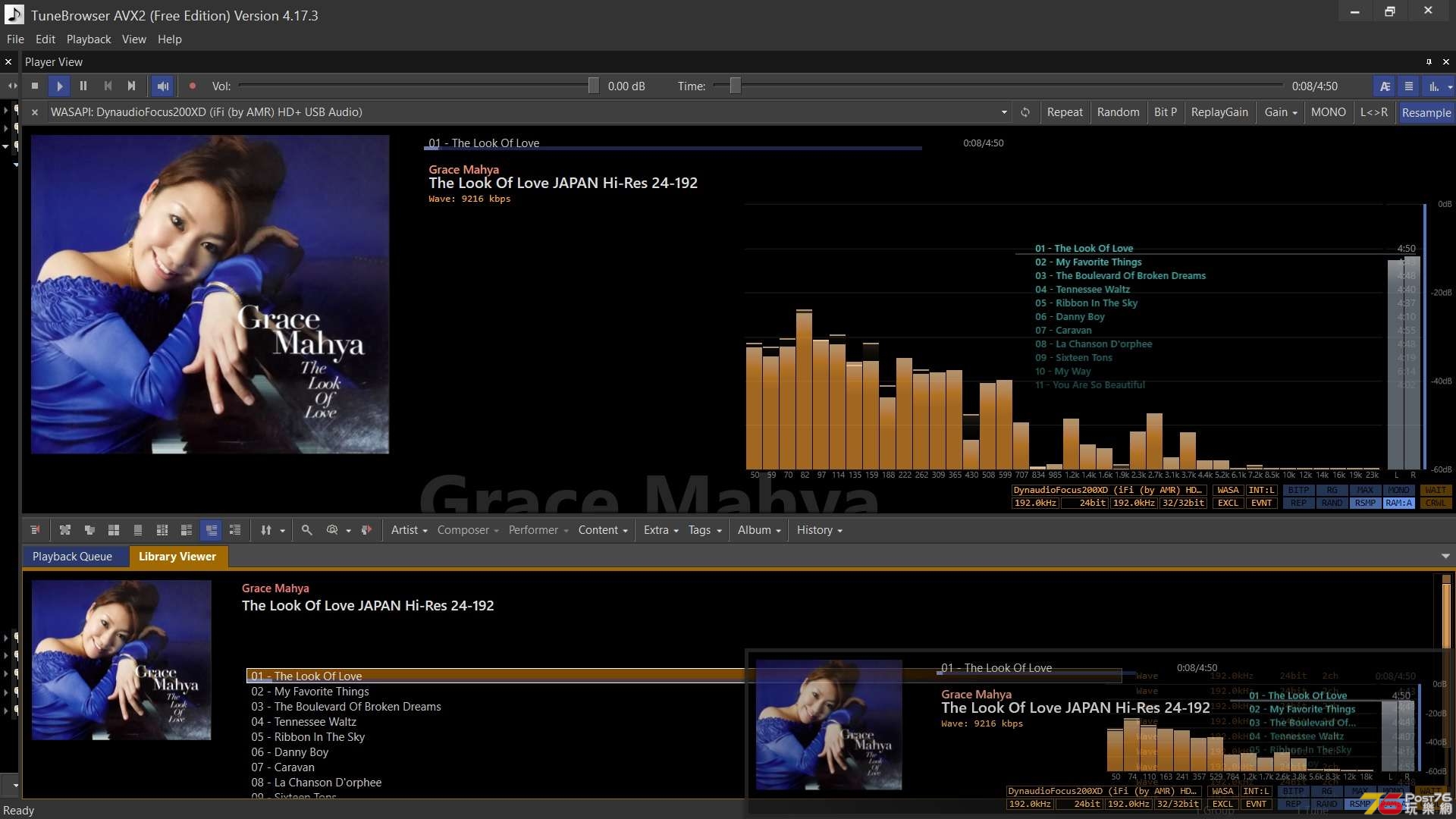Click the red arrow locate-playing icon
This screenshot has width=1456, height=819.
[x=367, y=530]
